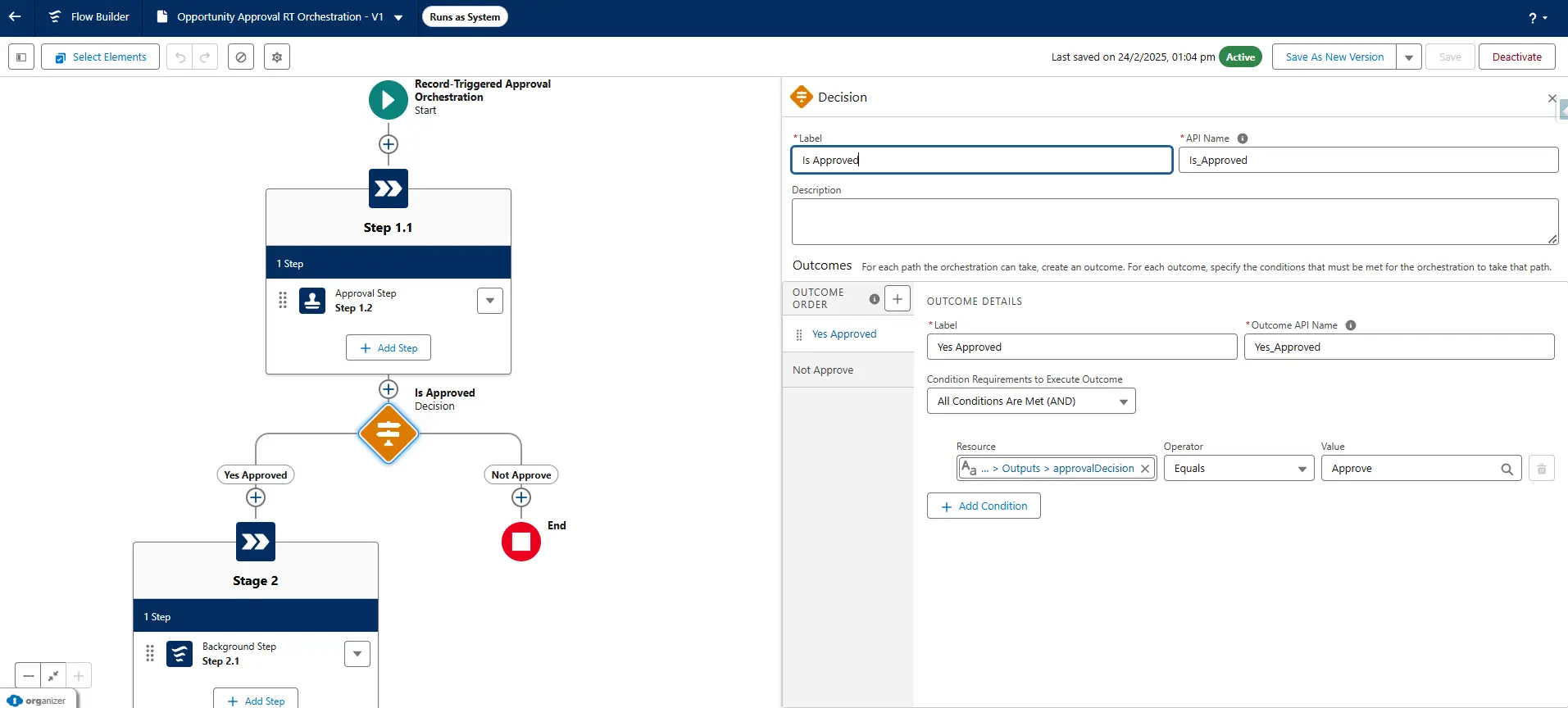
Task: Undo the last canvas change
Action: 180,57
